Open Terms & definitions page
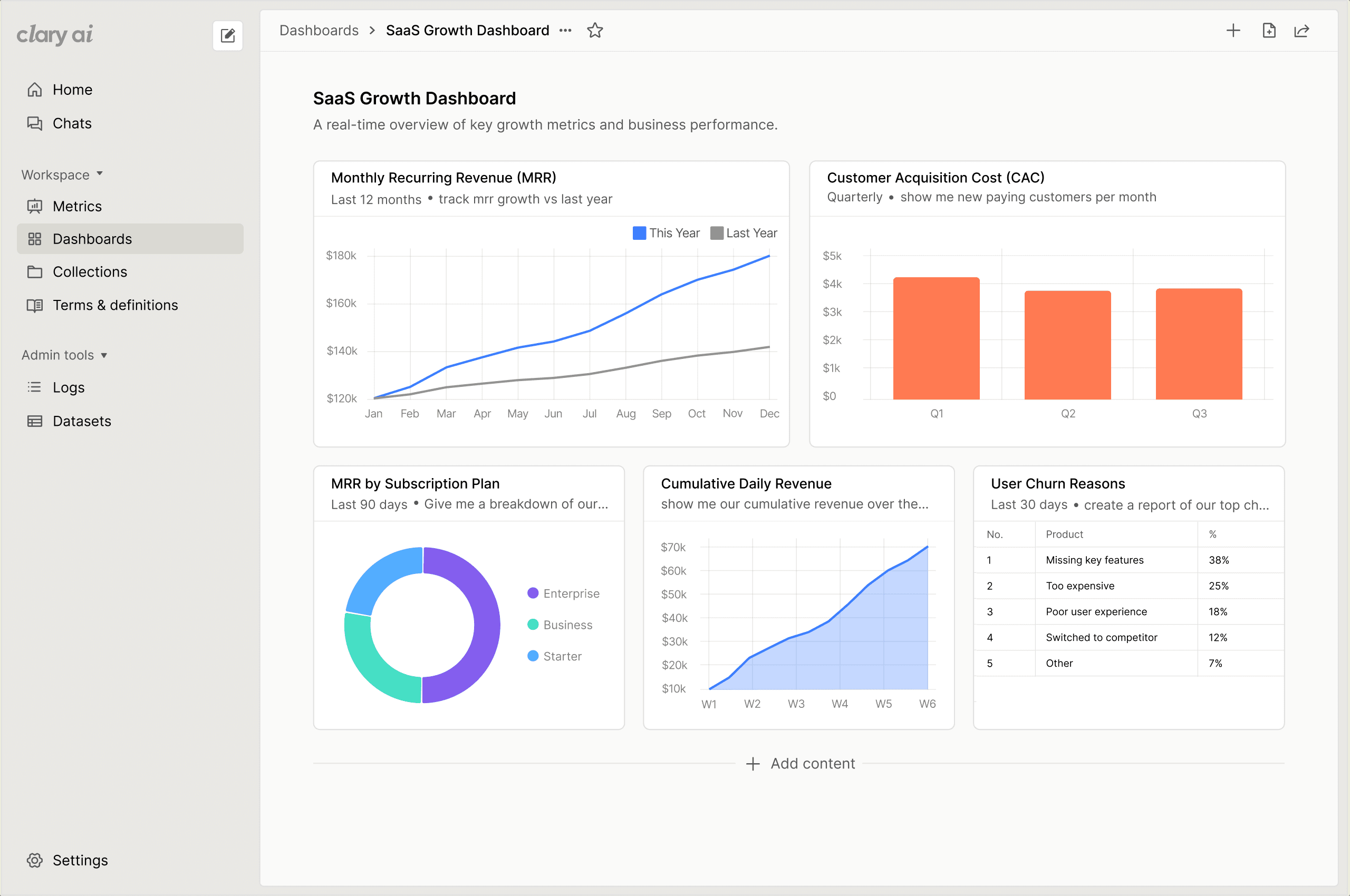Image resolution: width=1350 pixels, height=896 pixels. click(115, 305)
